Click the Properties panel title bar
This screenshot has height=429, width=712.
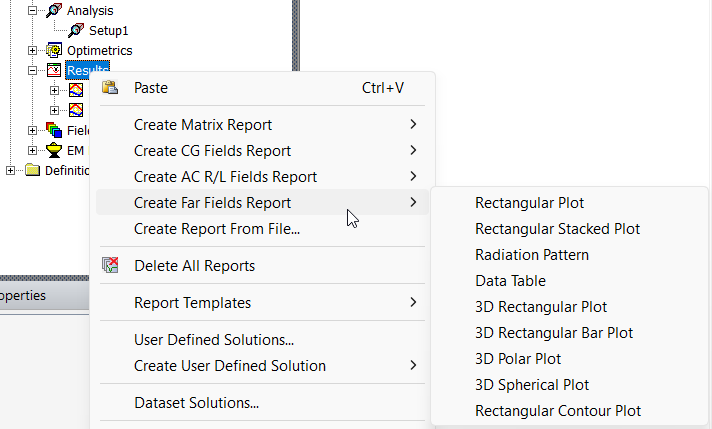click(x=44, y=296)
